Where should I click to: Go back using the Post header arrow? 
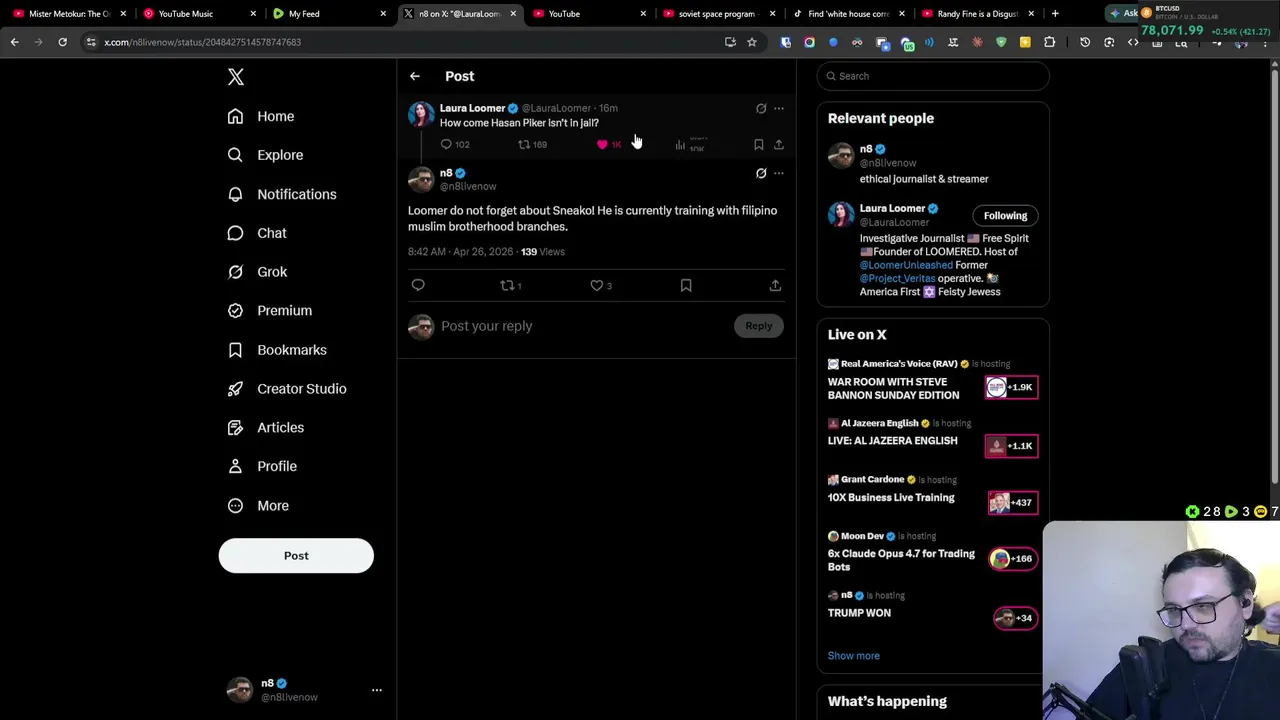pyautogui.click(x=415, y=76)
